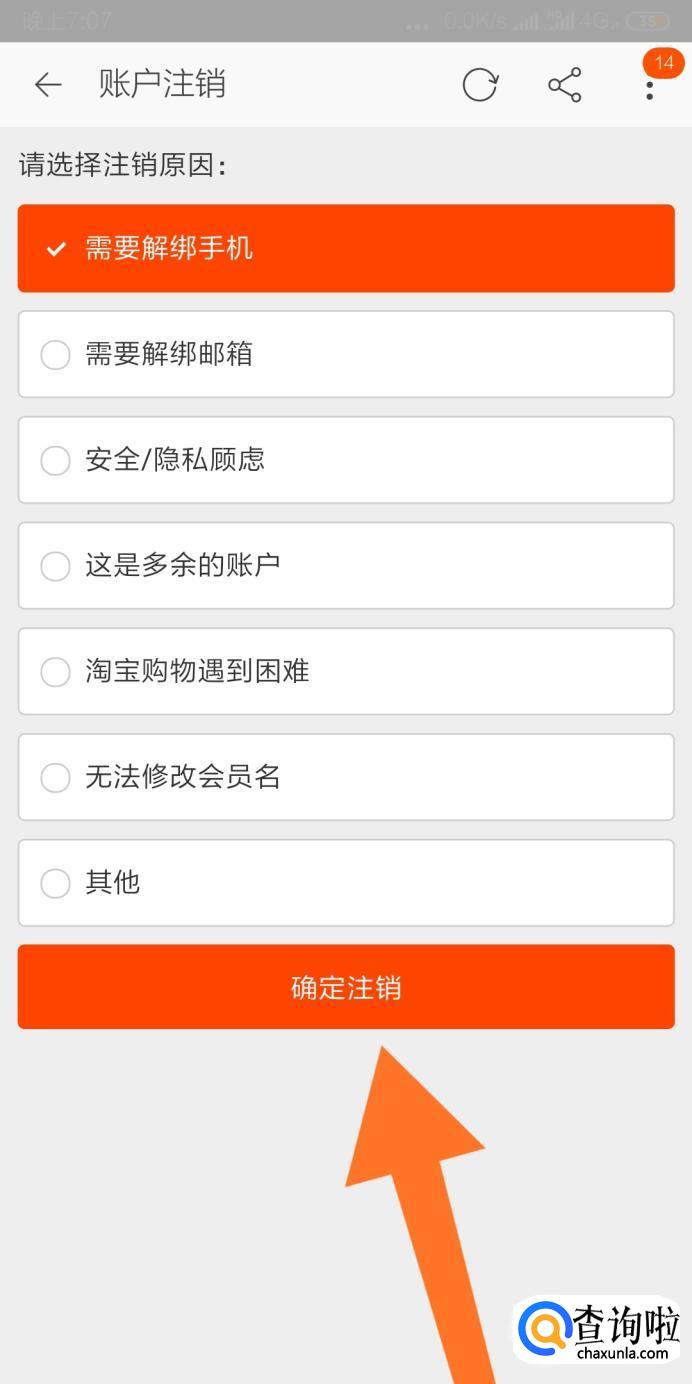
Task: Click the 查询啦 magnifier logo watermark
Action: [x=545, y=1332]
